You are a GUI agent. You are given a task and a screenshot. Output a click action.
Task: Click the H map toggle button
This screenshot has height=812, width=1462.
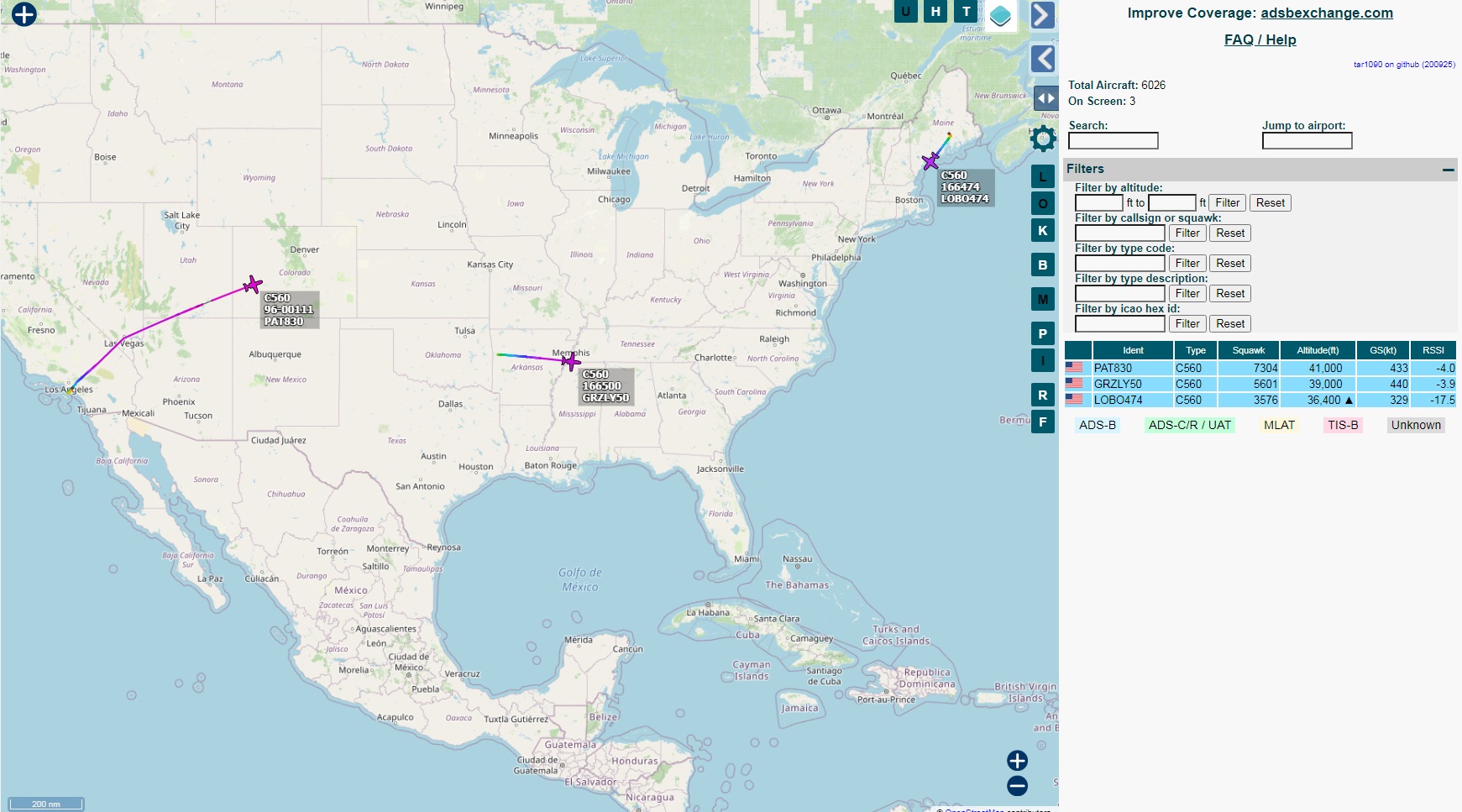pos(935,12)
